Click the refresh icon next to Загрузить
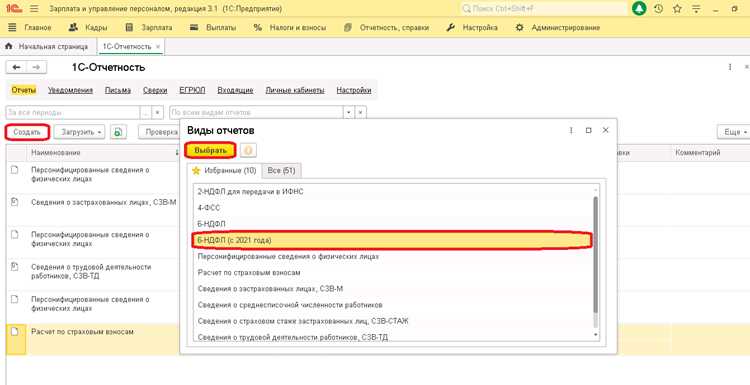 click(x=118, y=132)
